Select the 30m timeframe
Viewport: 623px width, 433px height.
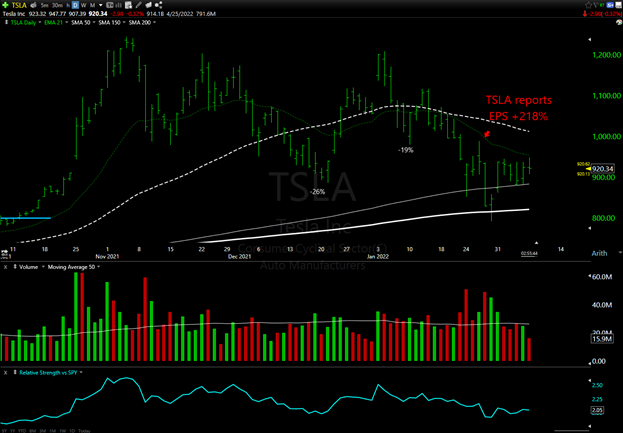(x=57, y=5)
